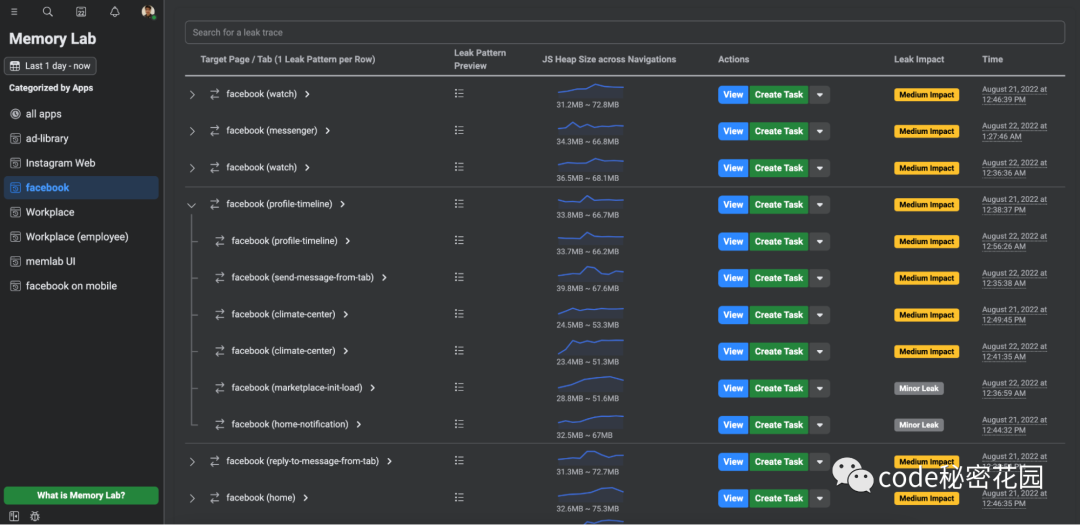This screenshot has height=525, width=1080.
Task: Open actions dropdown caret in facebook (messenger) row
Action: (820, 131)
